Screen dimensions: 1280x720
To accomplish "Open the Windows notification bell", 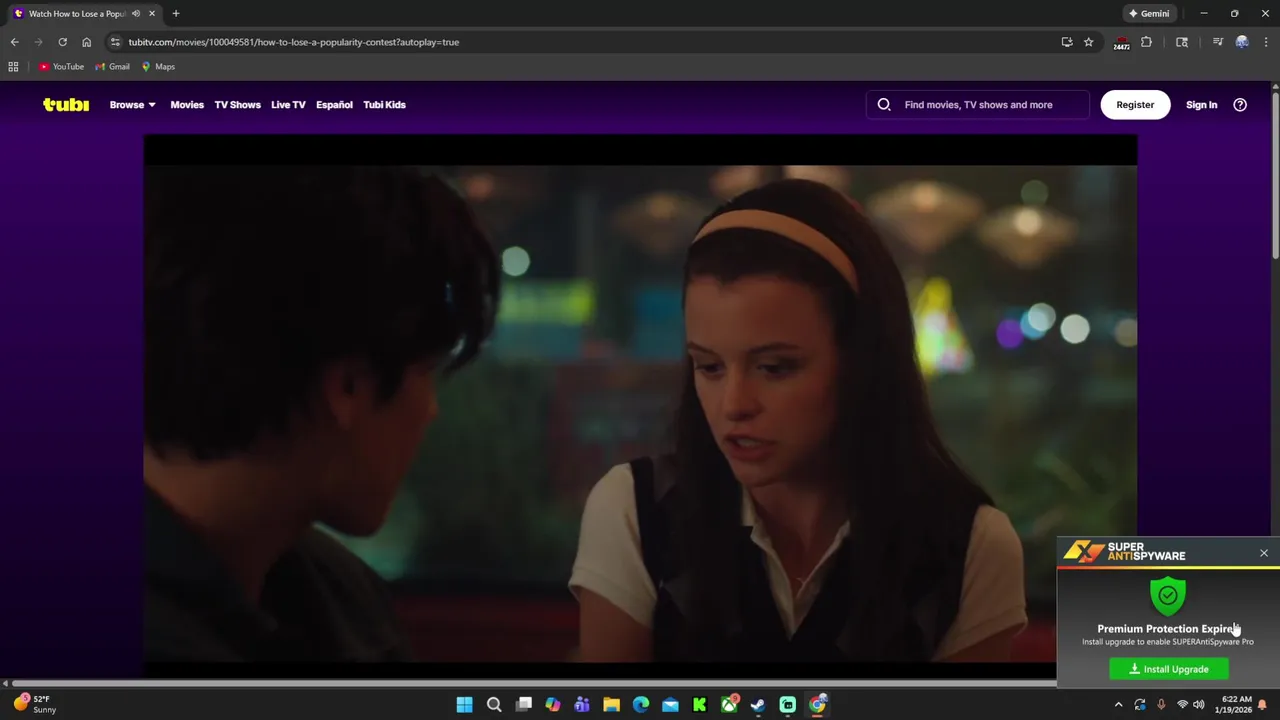I will (1263, 705).
